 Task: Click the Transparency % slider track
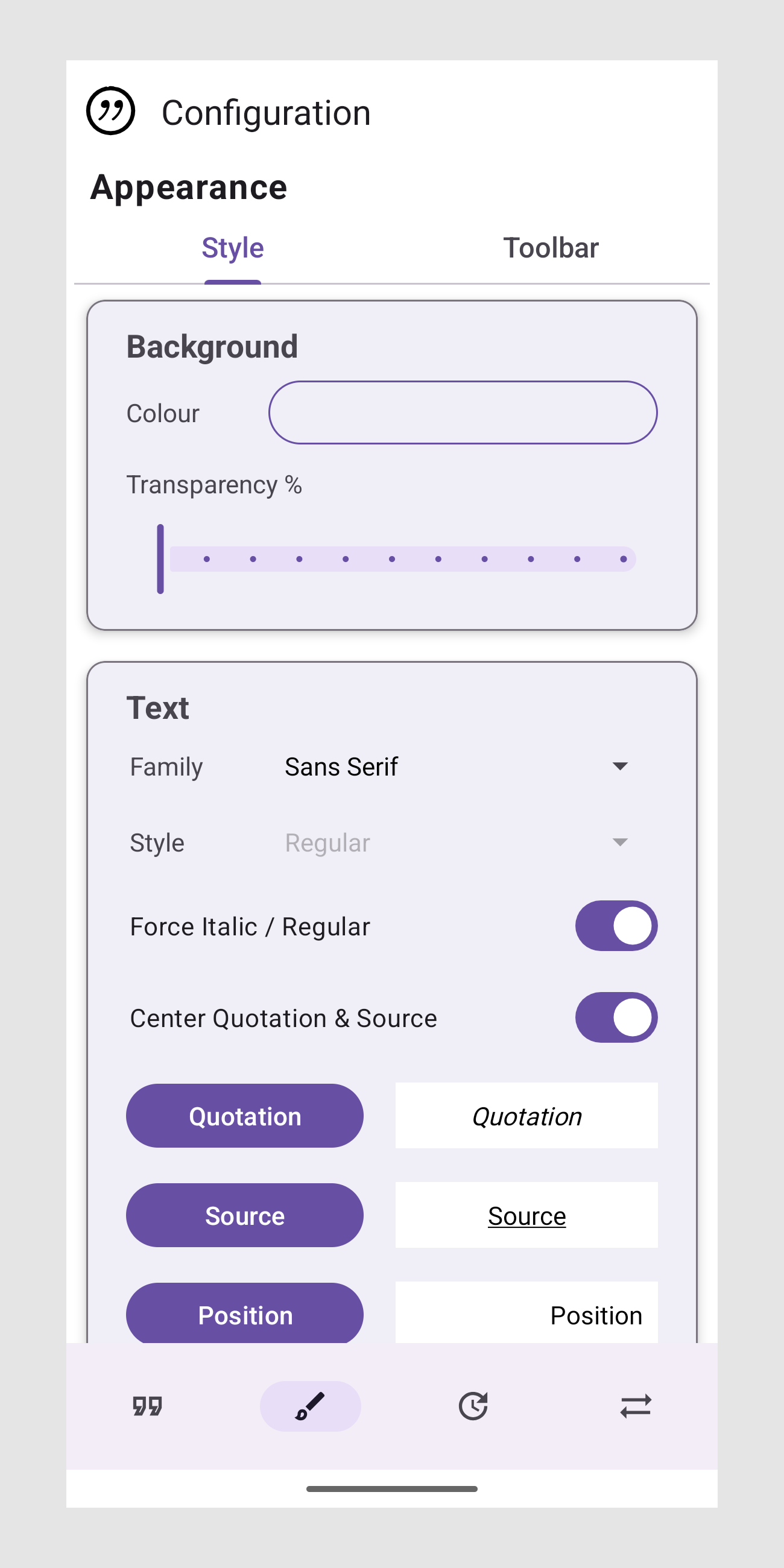tap(402, 559)
